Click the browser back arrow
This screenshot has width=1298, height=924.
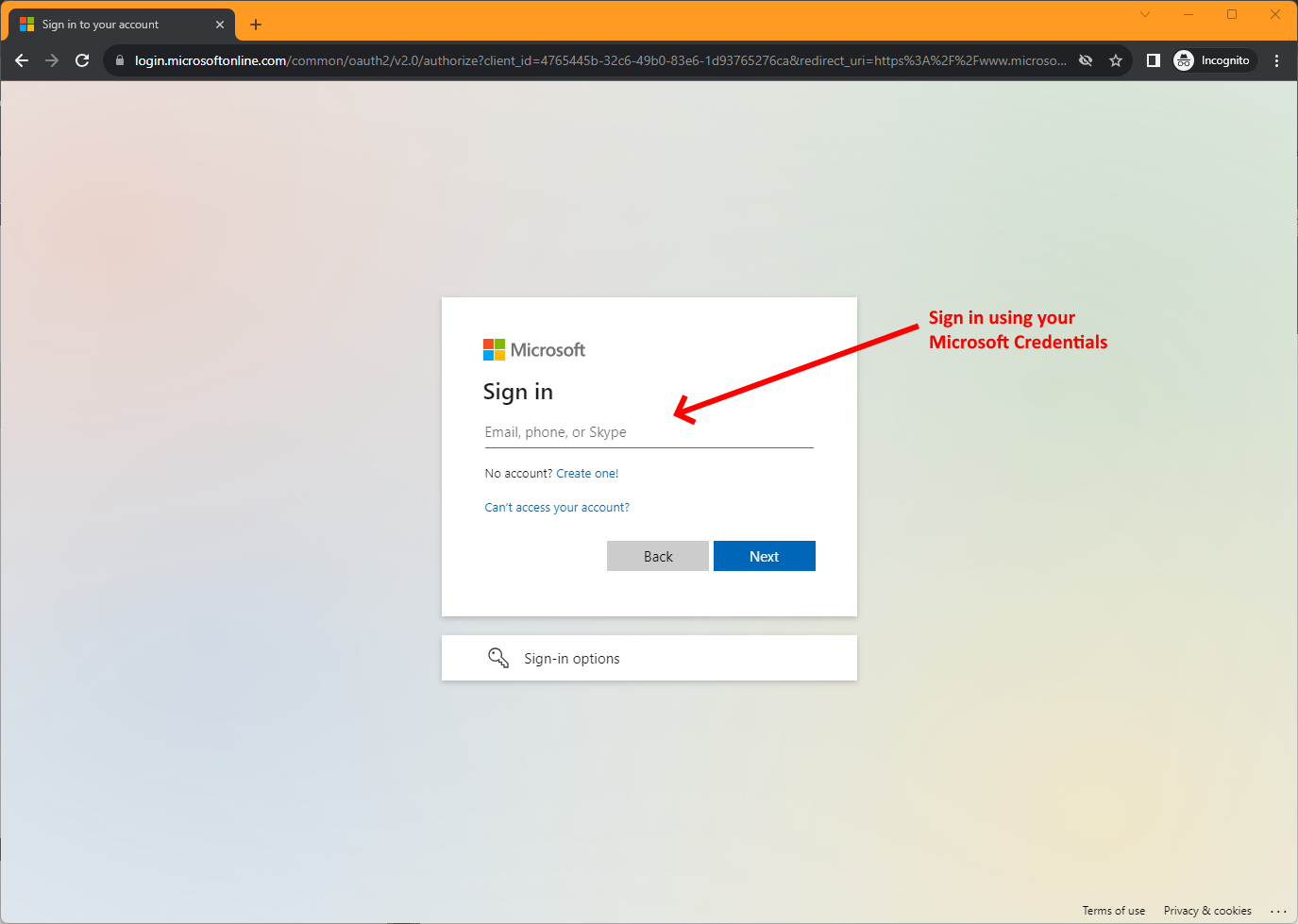point(22,60)
